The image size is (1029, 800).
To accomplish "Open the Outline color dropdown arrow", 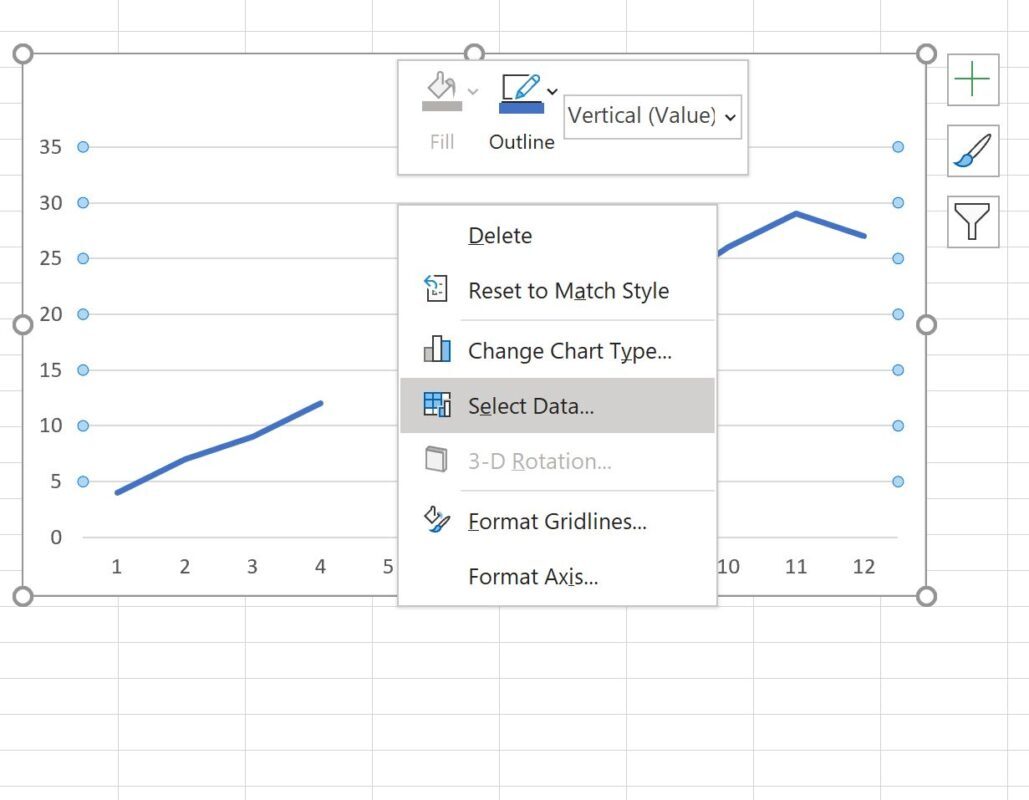I will coord(553,91).
